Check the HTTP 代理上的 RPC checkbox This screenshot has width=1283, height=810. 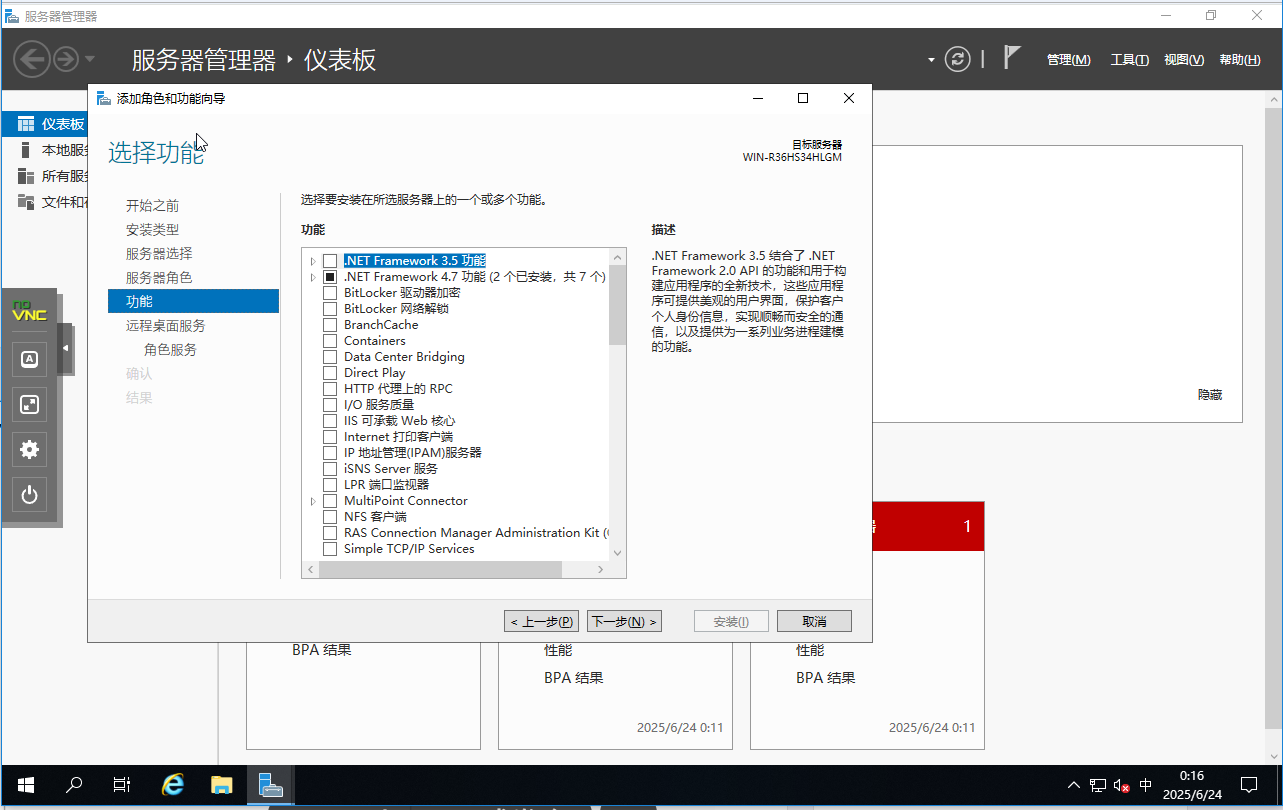pyautogui.click(x=330, y=389)
